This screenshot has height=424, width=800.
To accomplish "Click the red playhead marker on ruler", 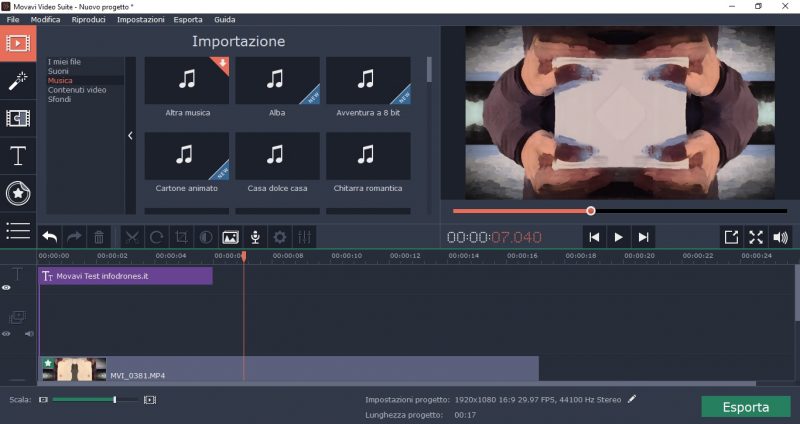I will pyautogui.click(x=244, y=256).
